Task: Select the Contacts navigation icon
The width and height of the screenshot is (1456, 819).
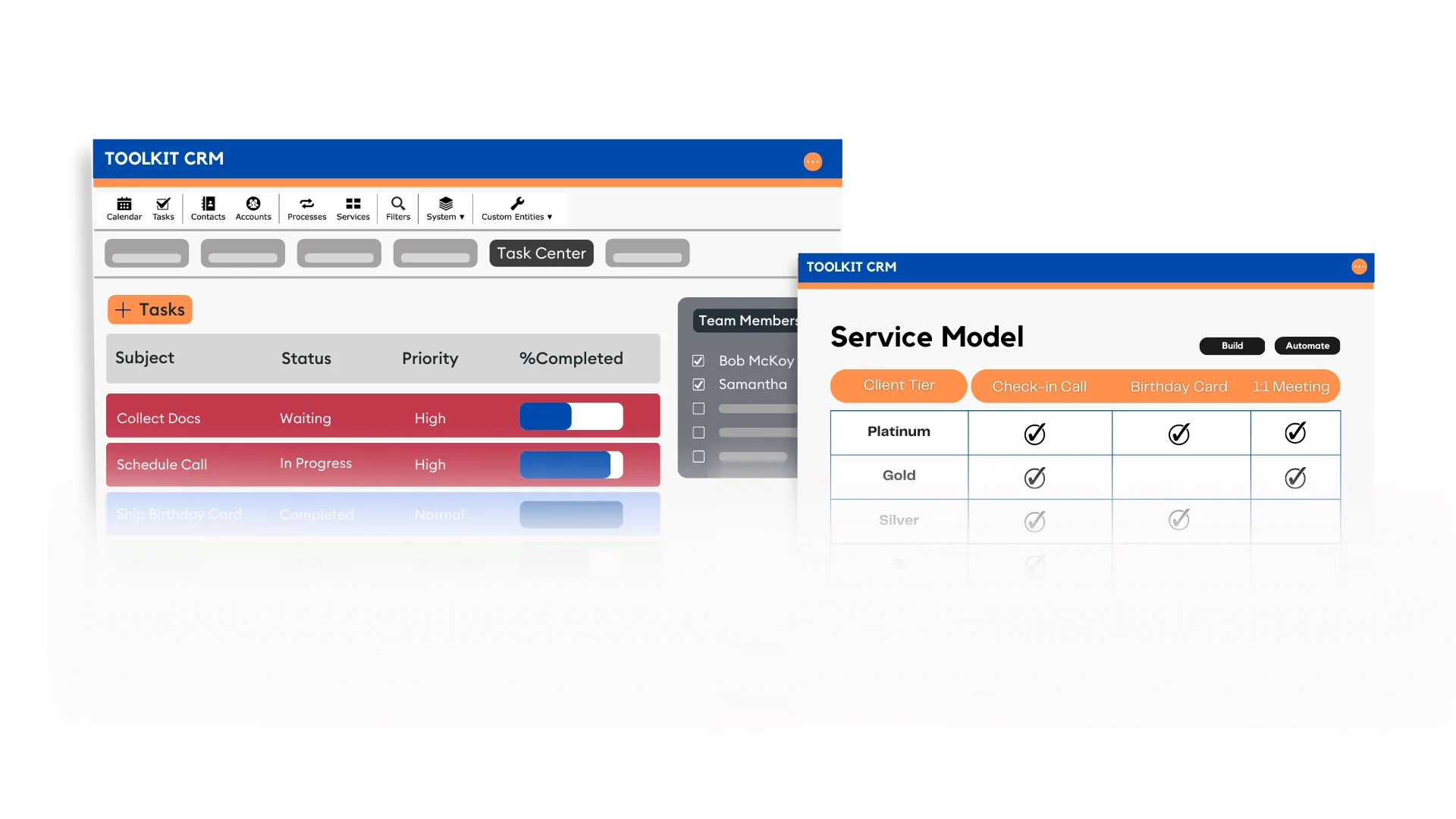Action: (207, 208)
